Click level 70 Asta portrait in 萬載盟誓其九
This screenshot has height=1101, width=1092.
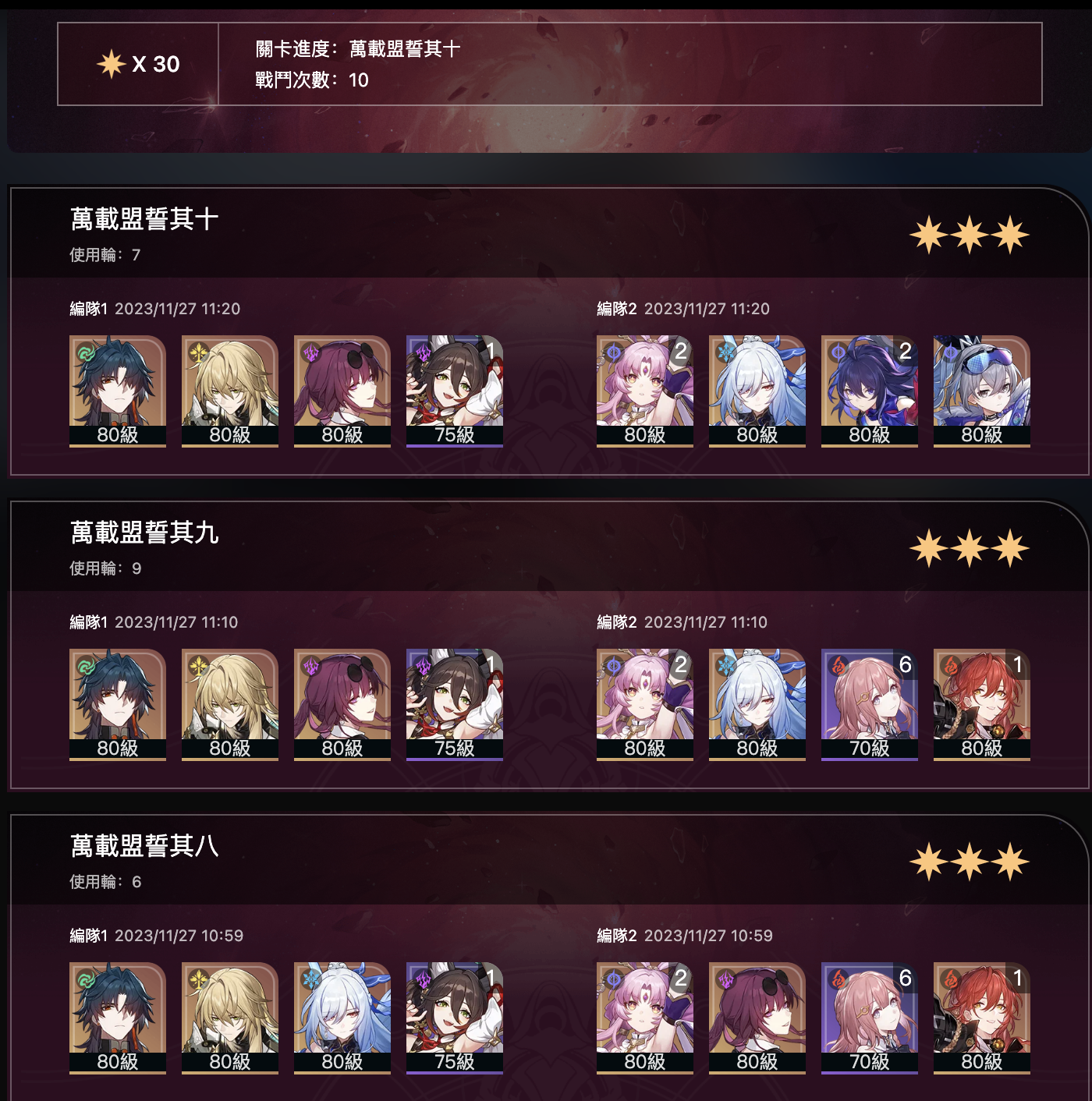point(870,705)
